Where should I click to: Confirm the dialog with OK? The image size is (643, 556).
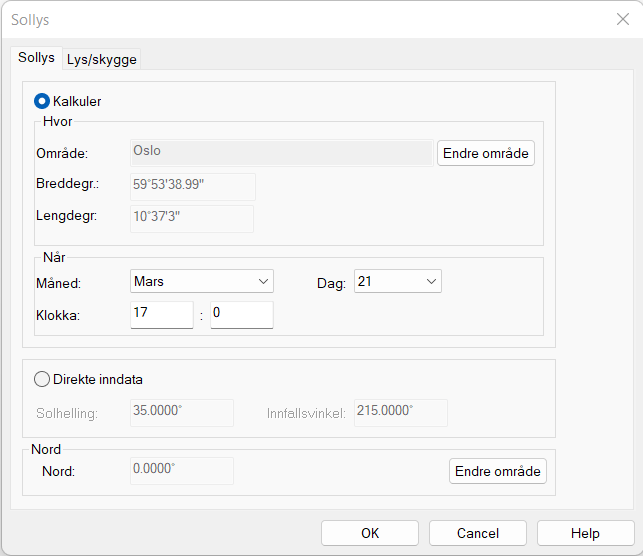tap(370, 533)
